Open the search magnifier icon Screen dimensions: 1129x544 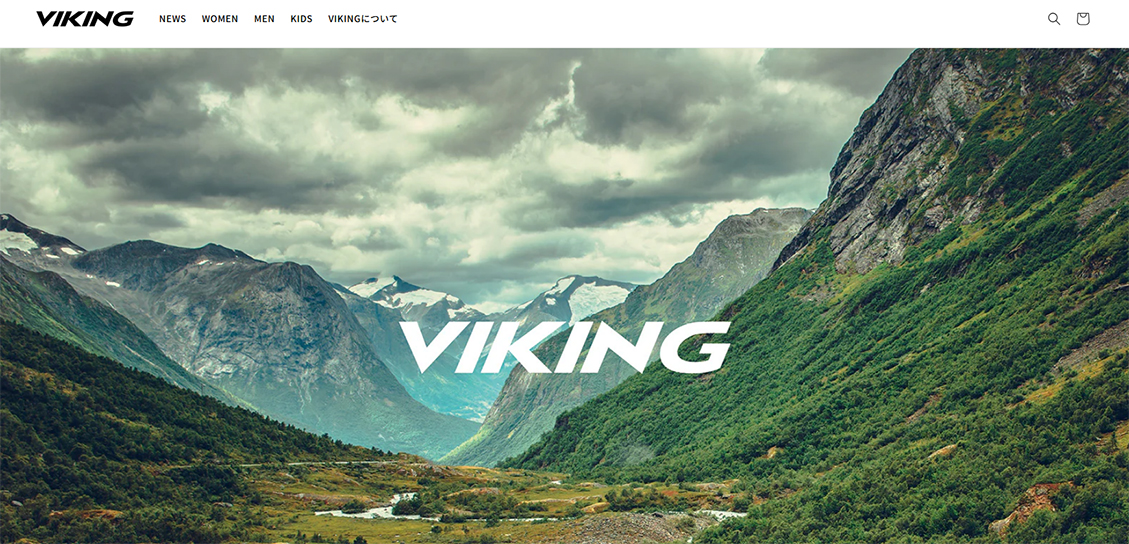point(1053,19)
